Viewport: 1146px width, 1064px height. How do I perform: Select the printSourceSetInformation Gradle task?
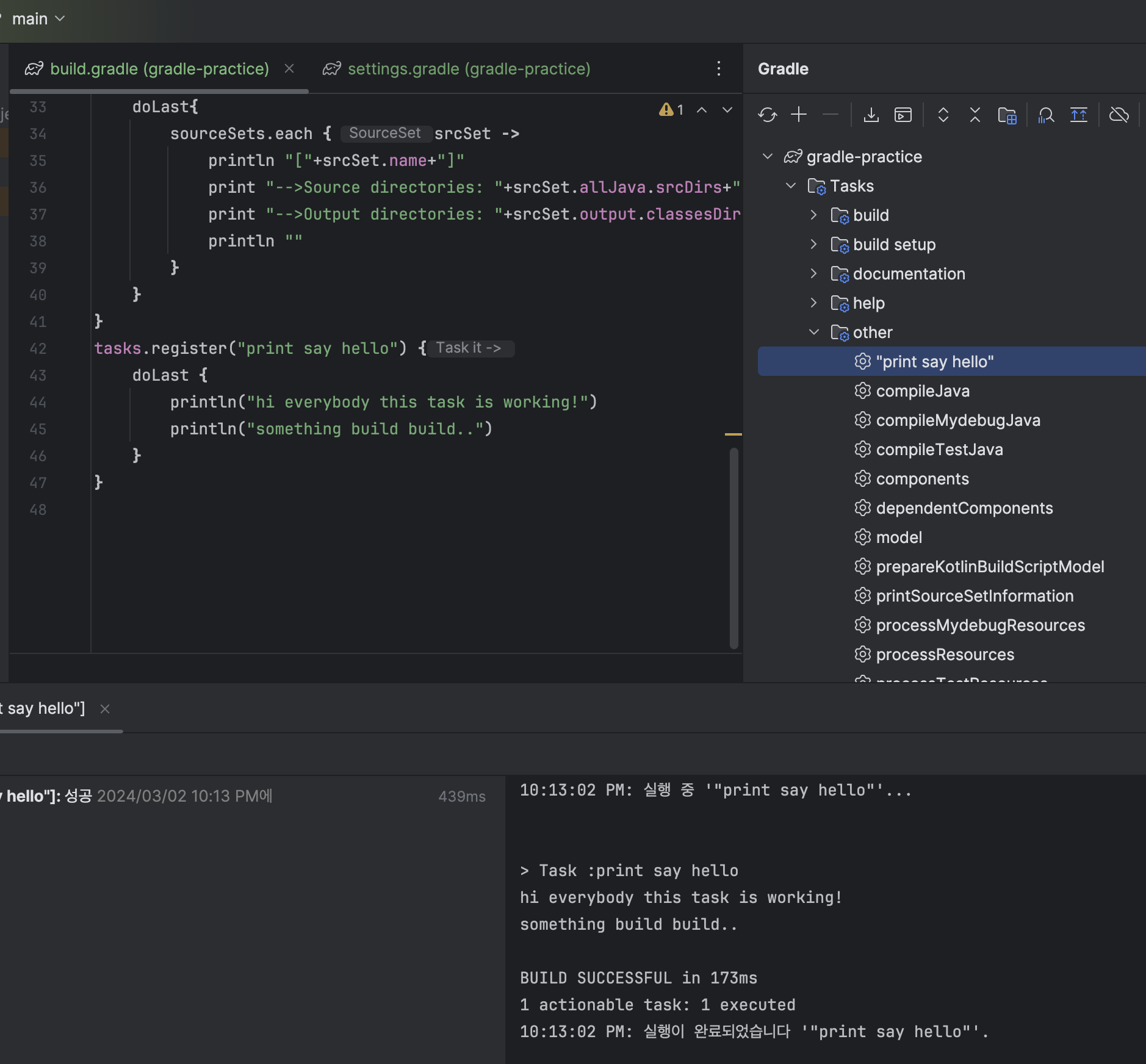click(x=975, y=596)
